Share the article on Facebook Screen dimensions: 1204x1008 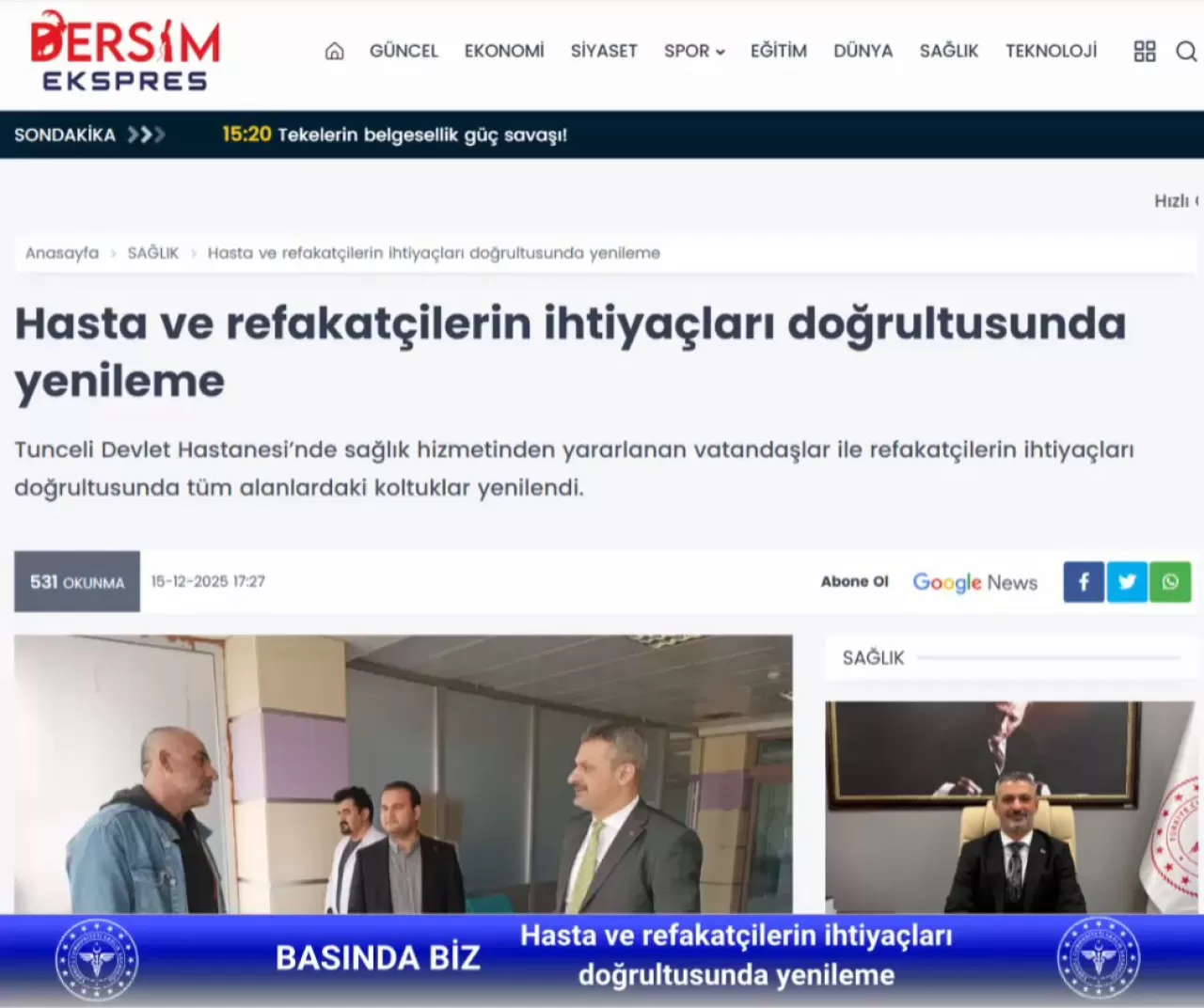1083,581
